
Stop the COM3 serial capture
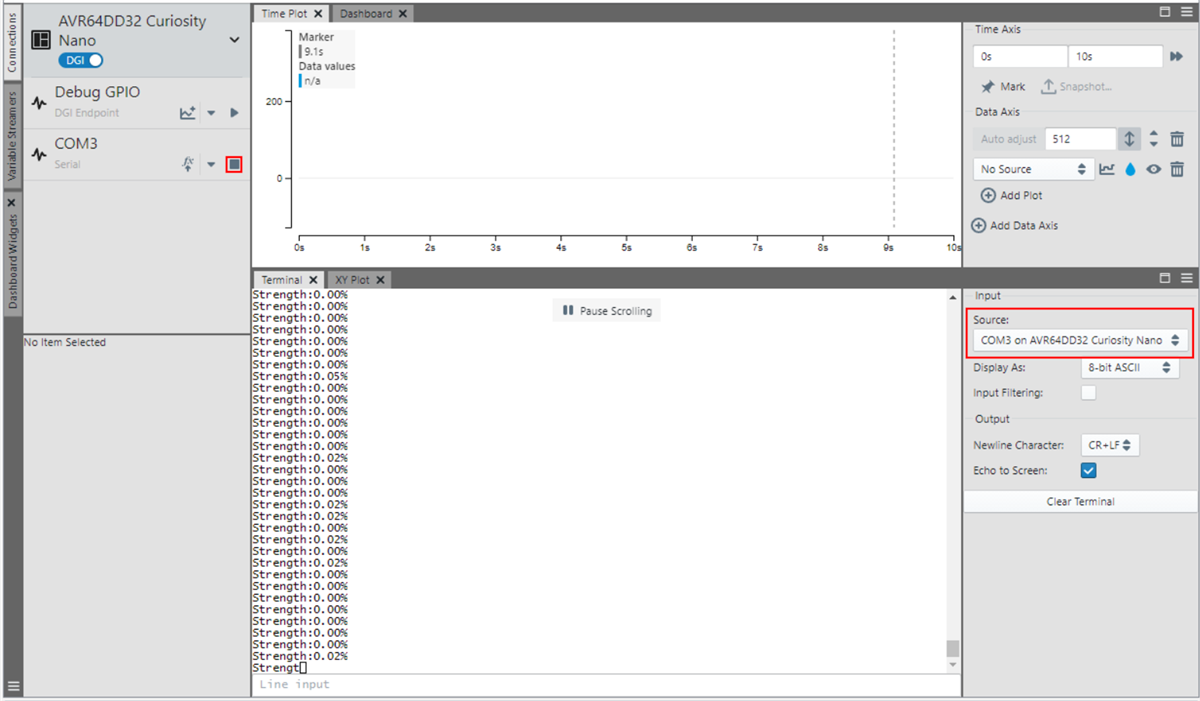coord(234,164)
